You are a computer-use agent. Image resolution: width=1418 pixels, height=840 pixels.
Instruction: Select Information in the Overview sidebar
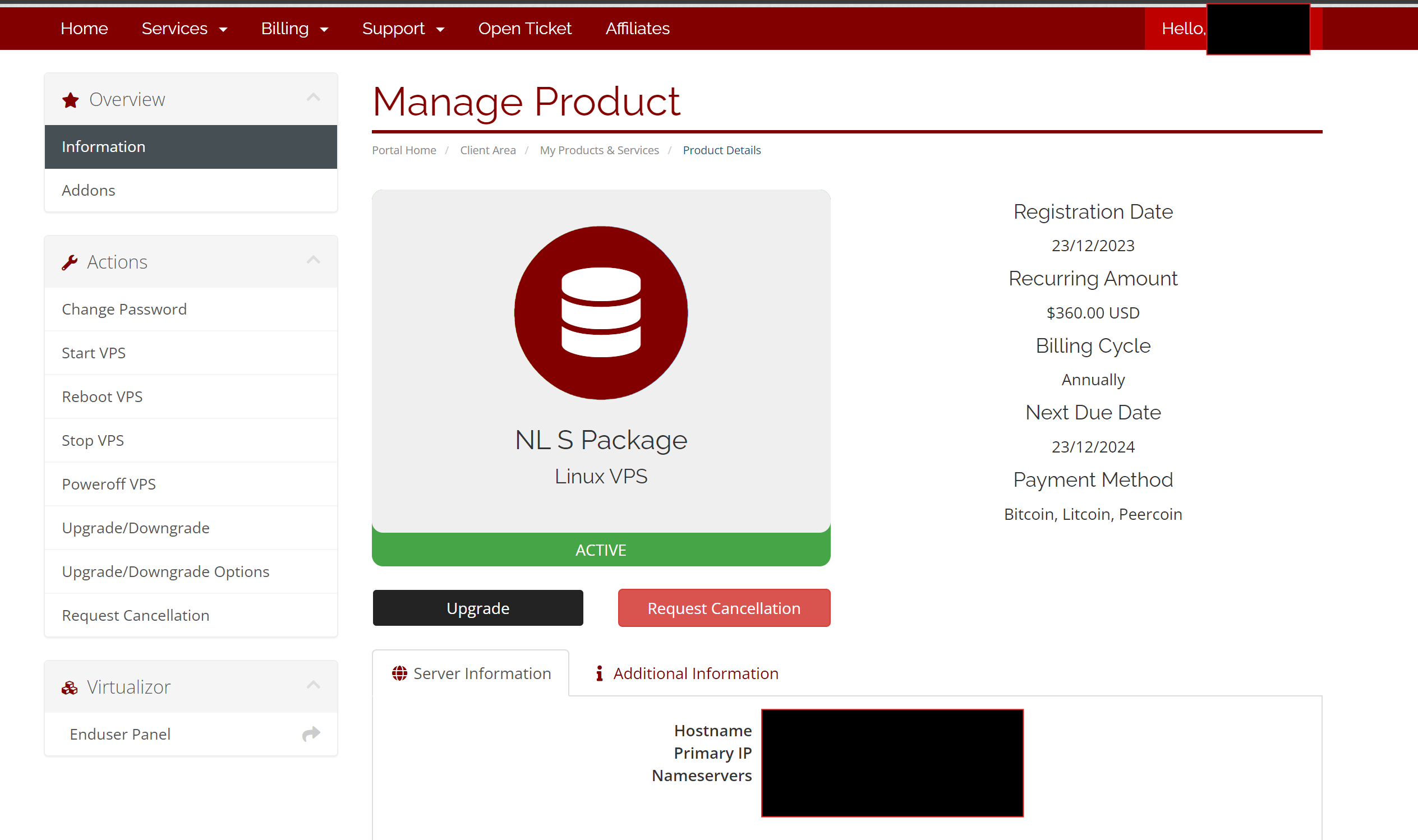point(191,146)
